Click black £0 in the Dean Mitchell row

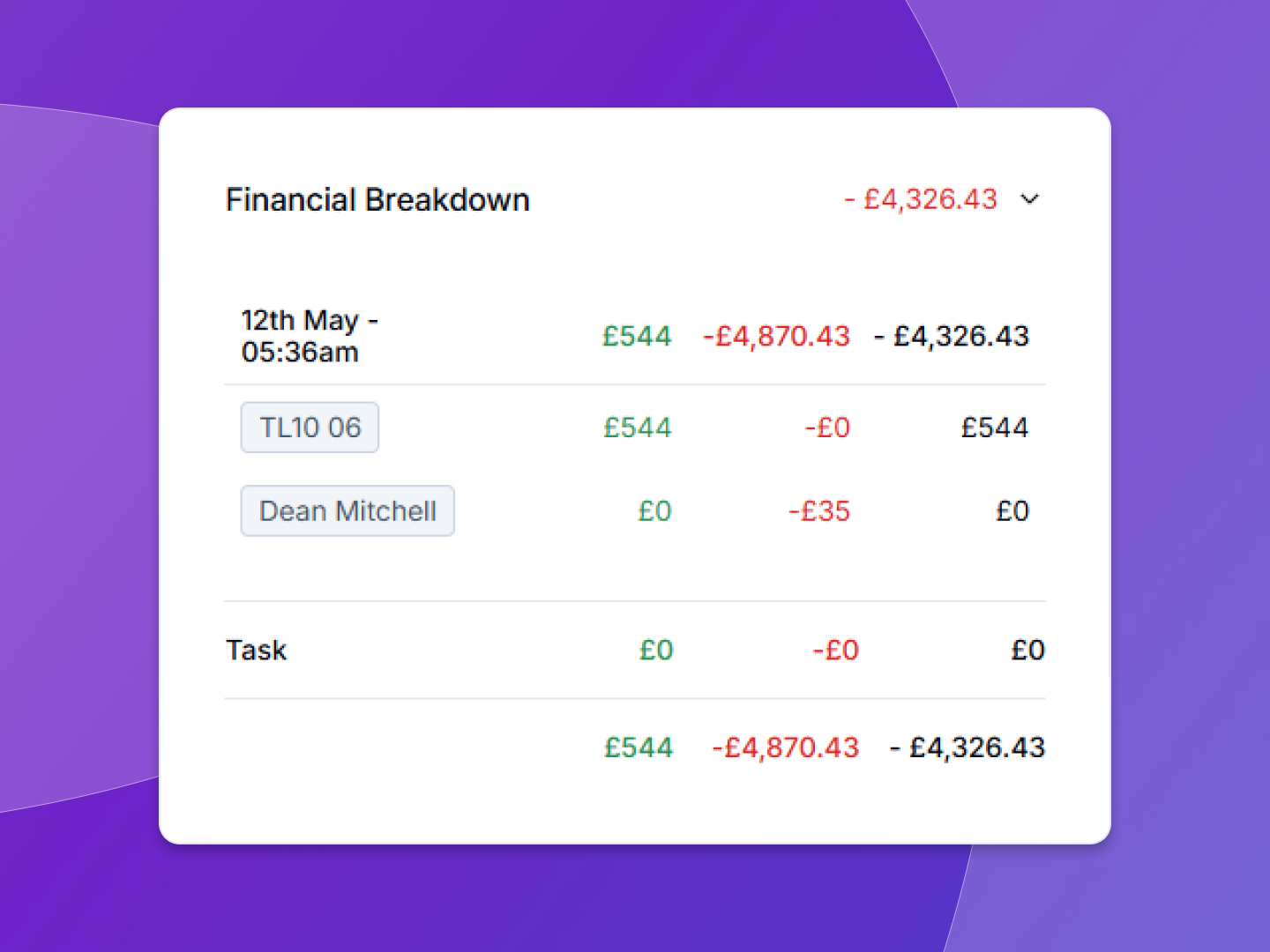point(1012,511)
